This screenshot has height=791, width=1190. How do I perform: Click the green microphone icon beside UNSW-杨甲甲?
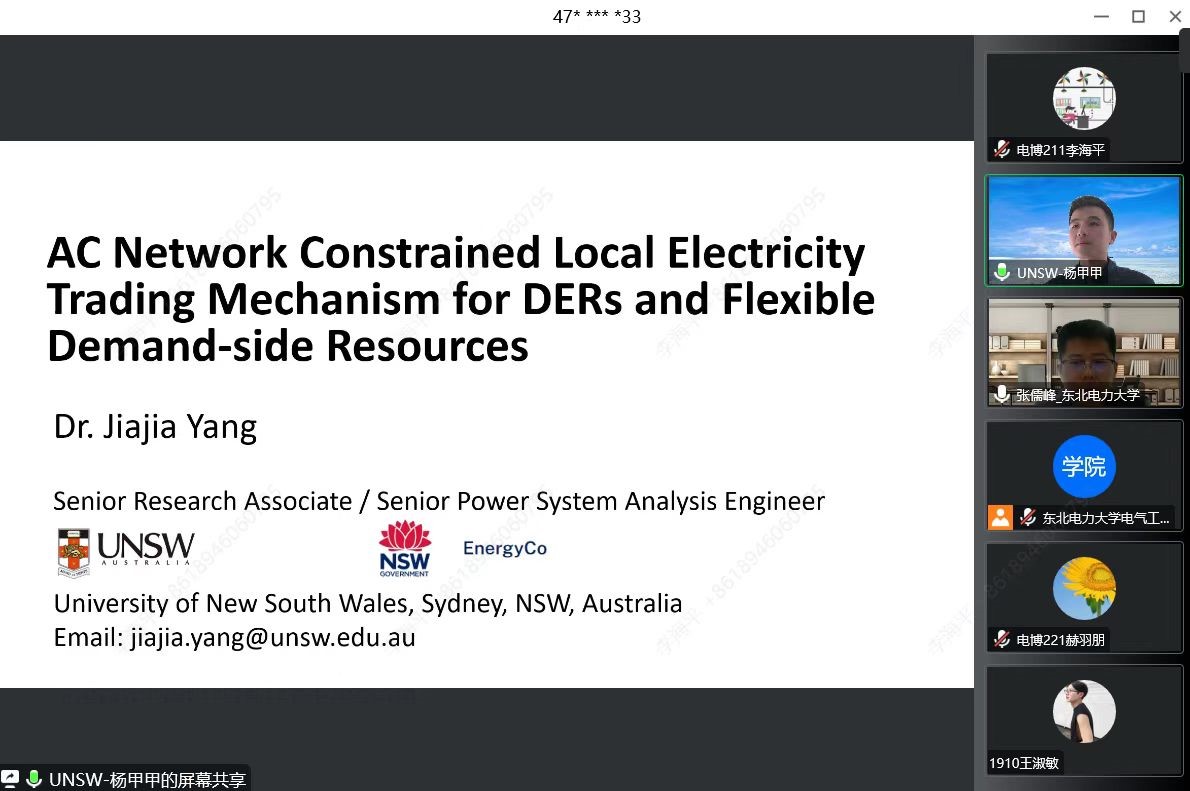pos(1002,272)
